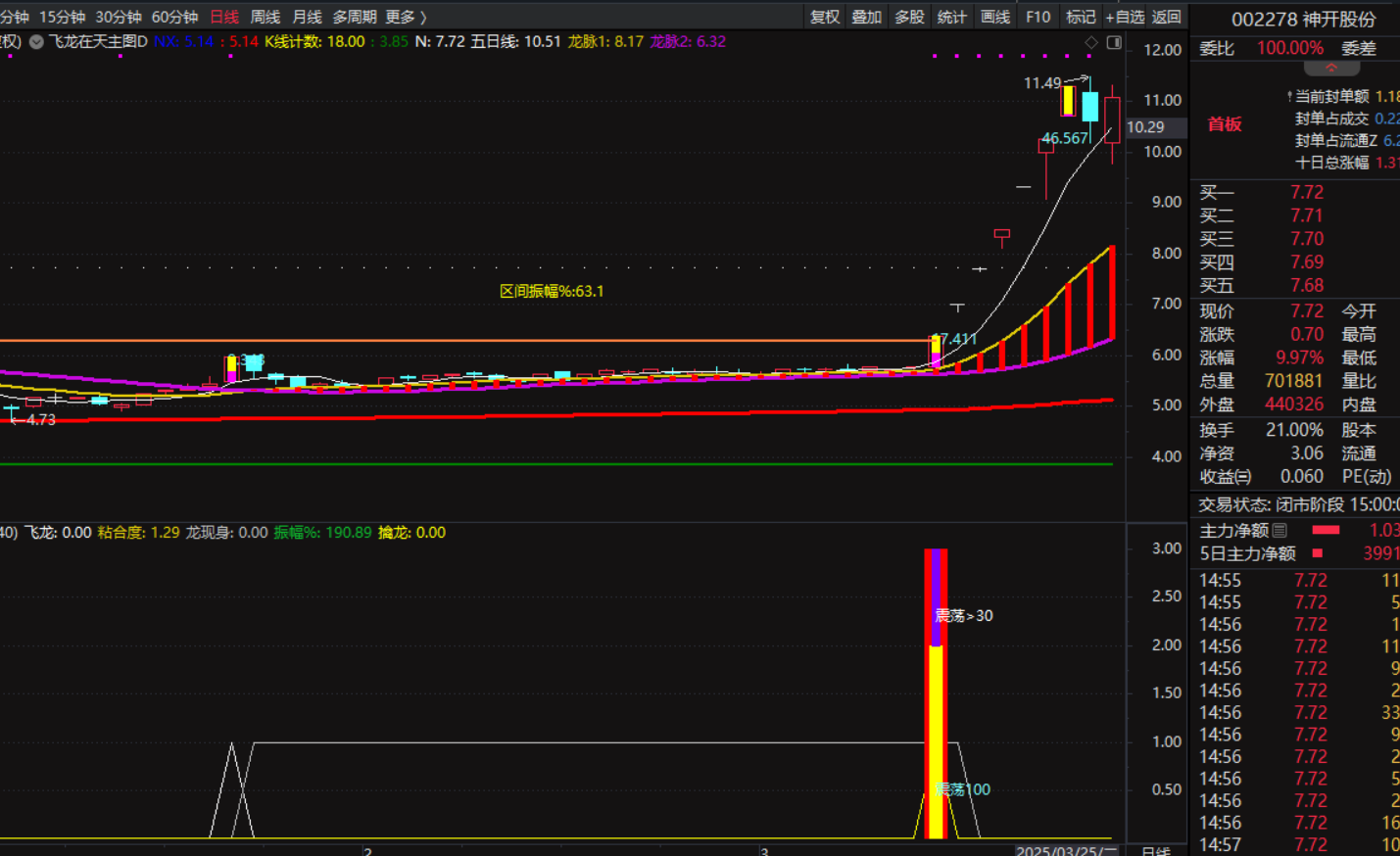Enable 多股 multi-stock view

point(909,17)
